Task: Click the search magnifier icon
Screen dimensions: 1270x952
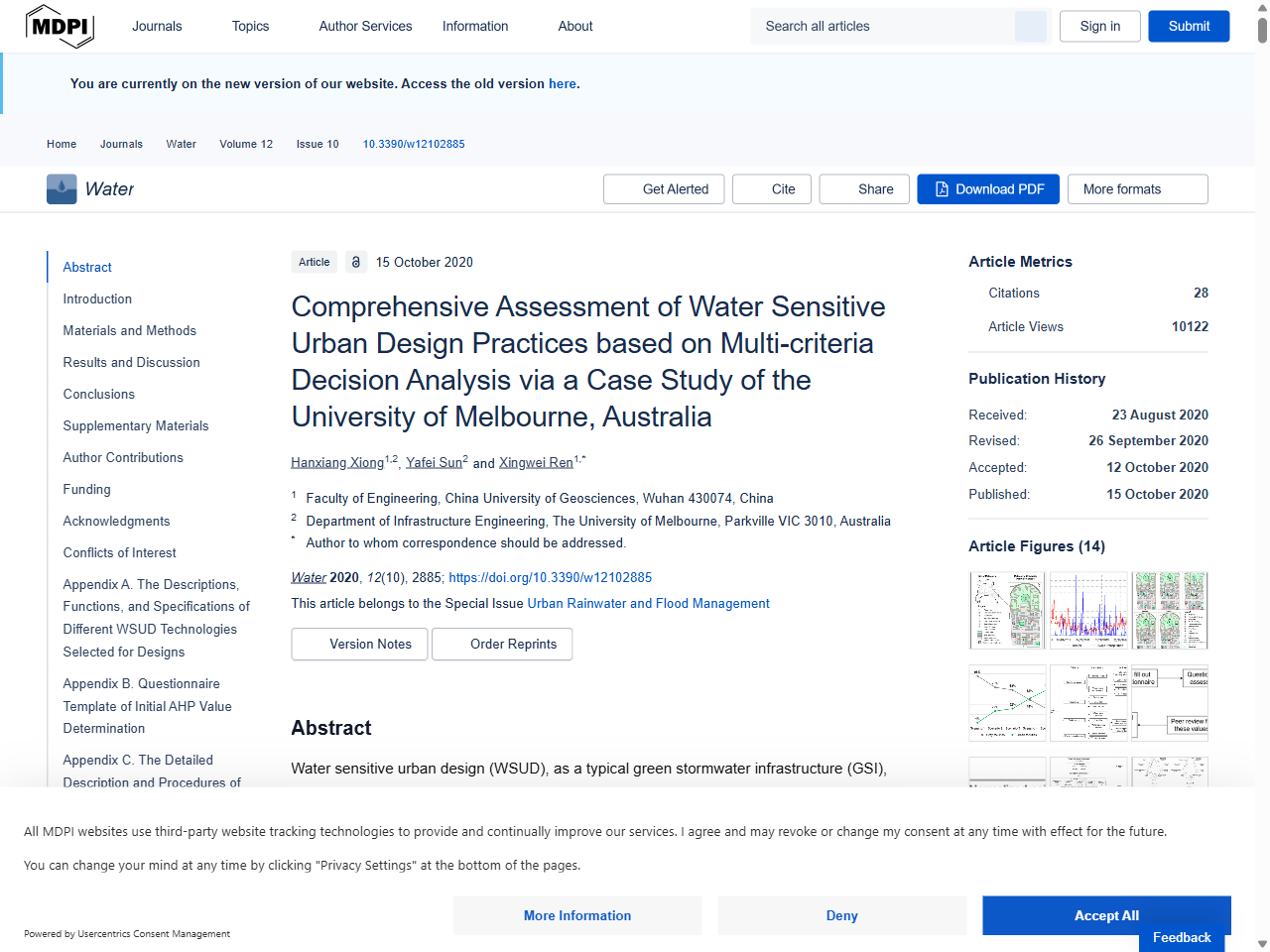Action: point(1030,26)
